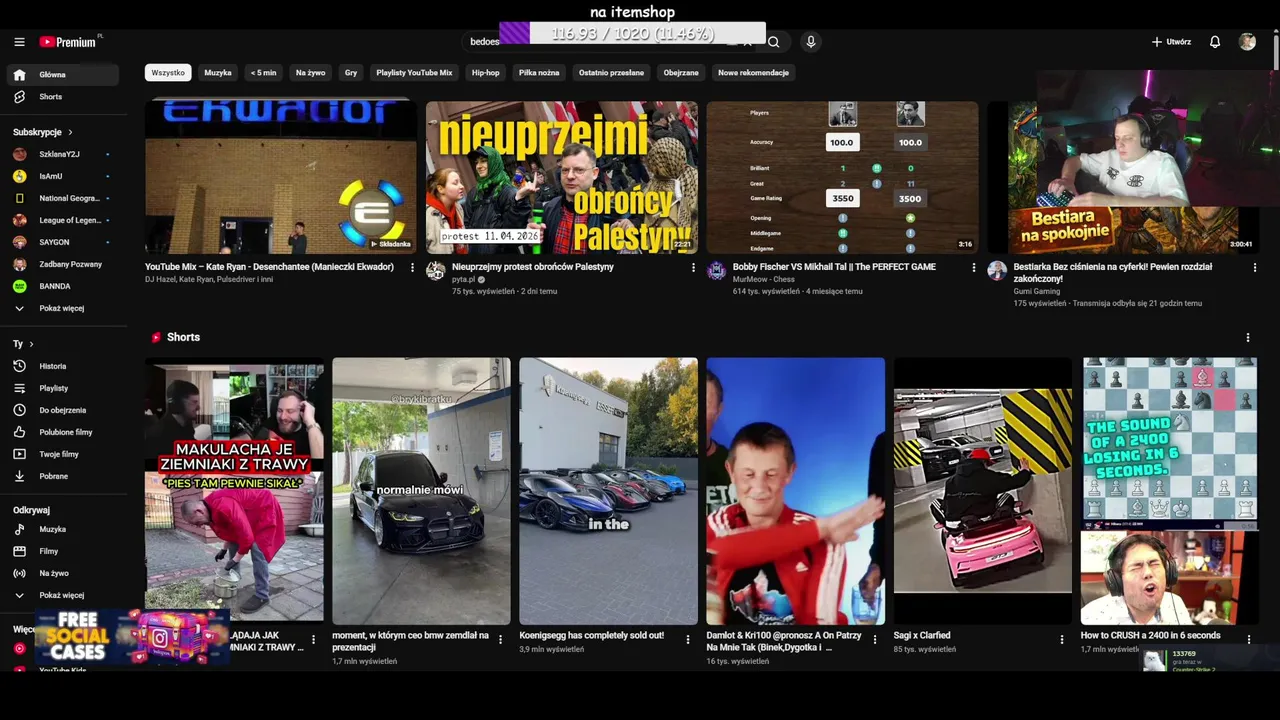This screenshot has height=720, width=1280.
Task: Open Nieuprzejmy protest obrońców Palestyny title
Action: point(533,267)
